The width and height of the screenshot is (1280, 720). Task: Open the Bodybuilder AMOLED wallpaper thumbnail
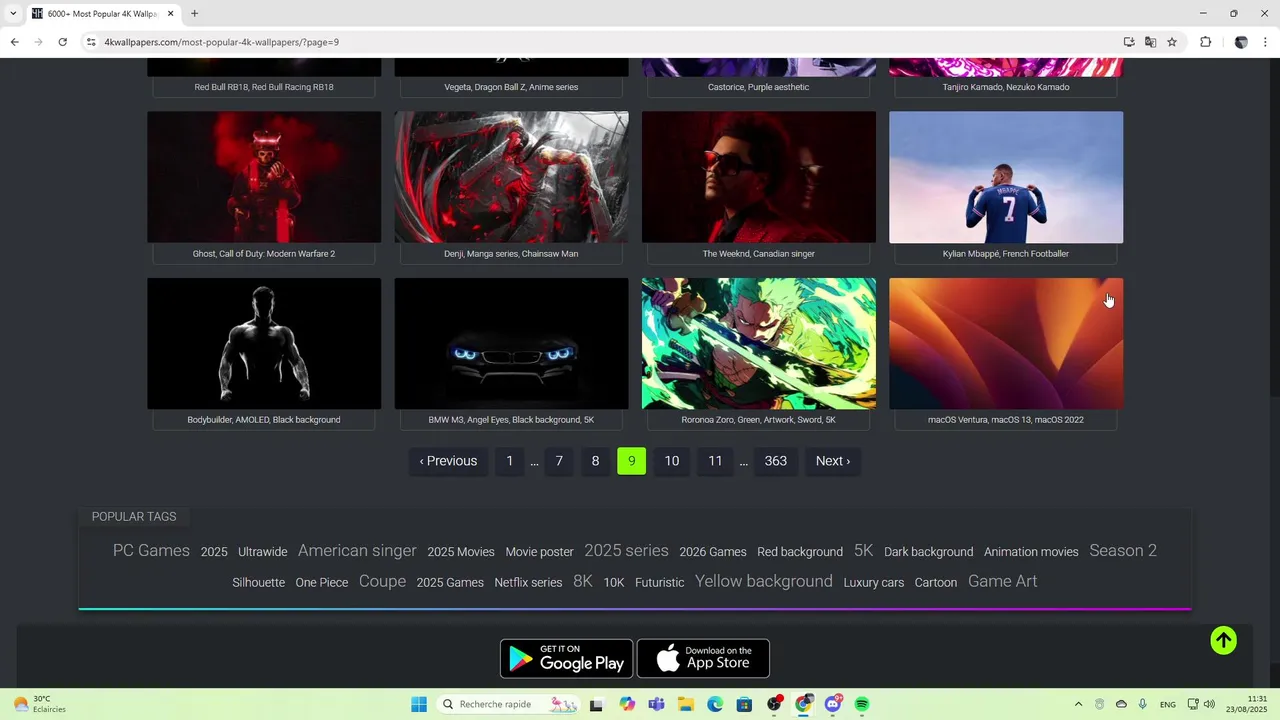click(264, 343)
